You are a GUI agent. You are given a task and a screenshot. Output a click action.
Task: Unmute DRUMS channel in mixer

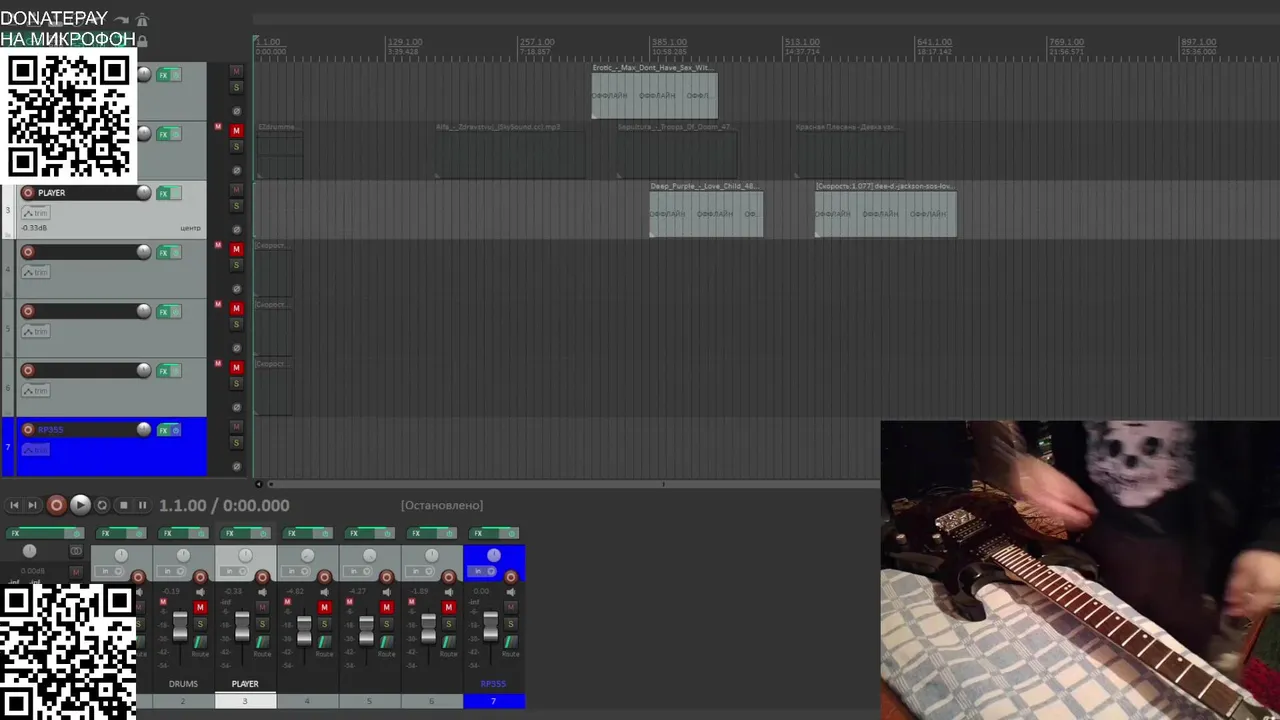click(200, 608)
